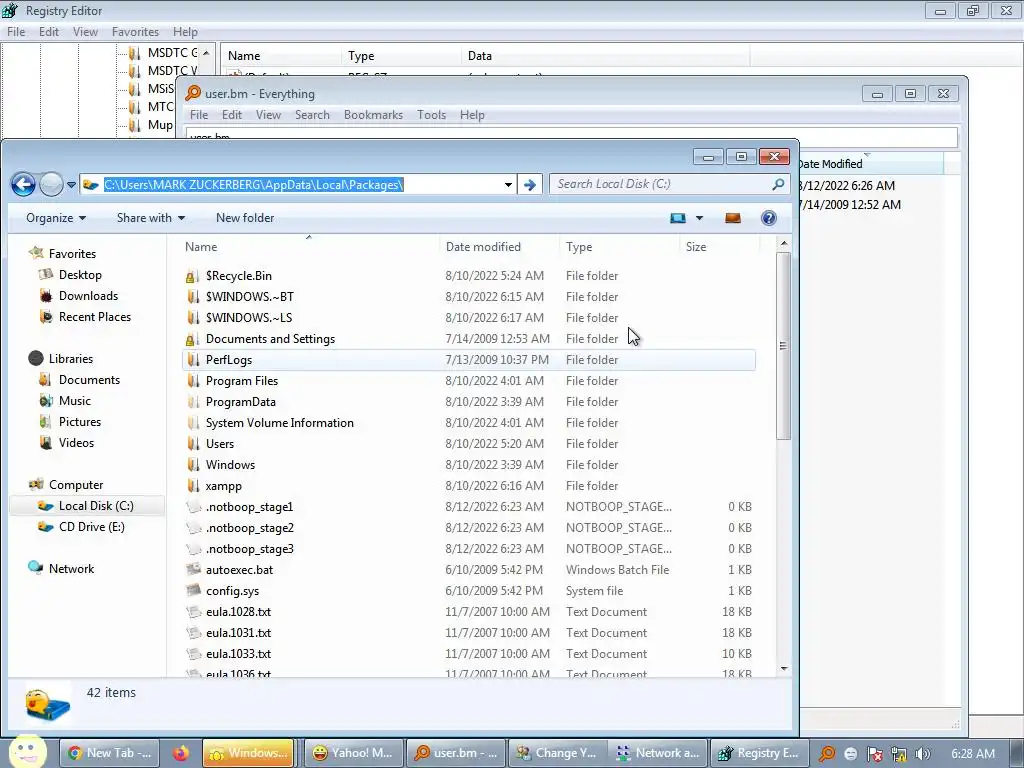Image resolution: width=1024 pixels, height=768 pixels.
Task: Select Network in navigation pane
Action: pos(71,568)
